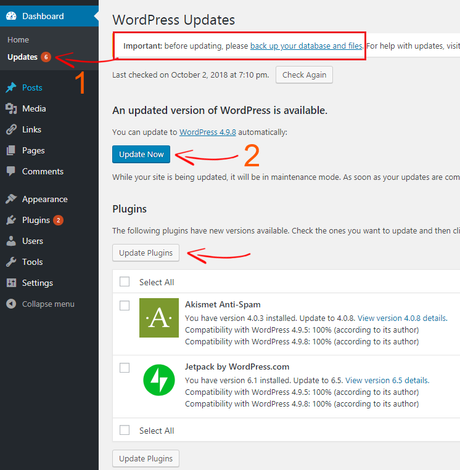Click the Collapse menu arrow icon
460x470 pixels.
(11, 304)
